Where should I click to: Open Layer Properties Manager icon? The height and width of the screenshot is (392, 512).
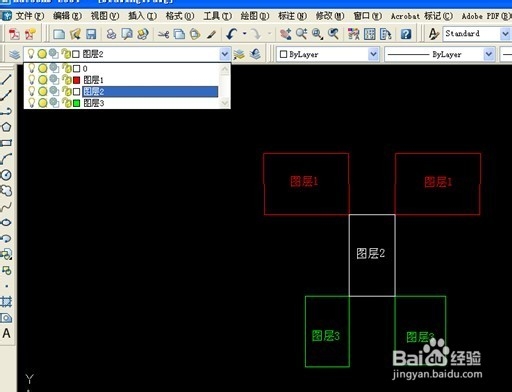(14, 54)
